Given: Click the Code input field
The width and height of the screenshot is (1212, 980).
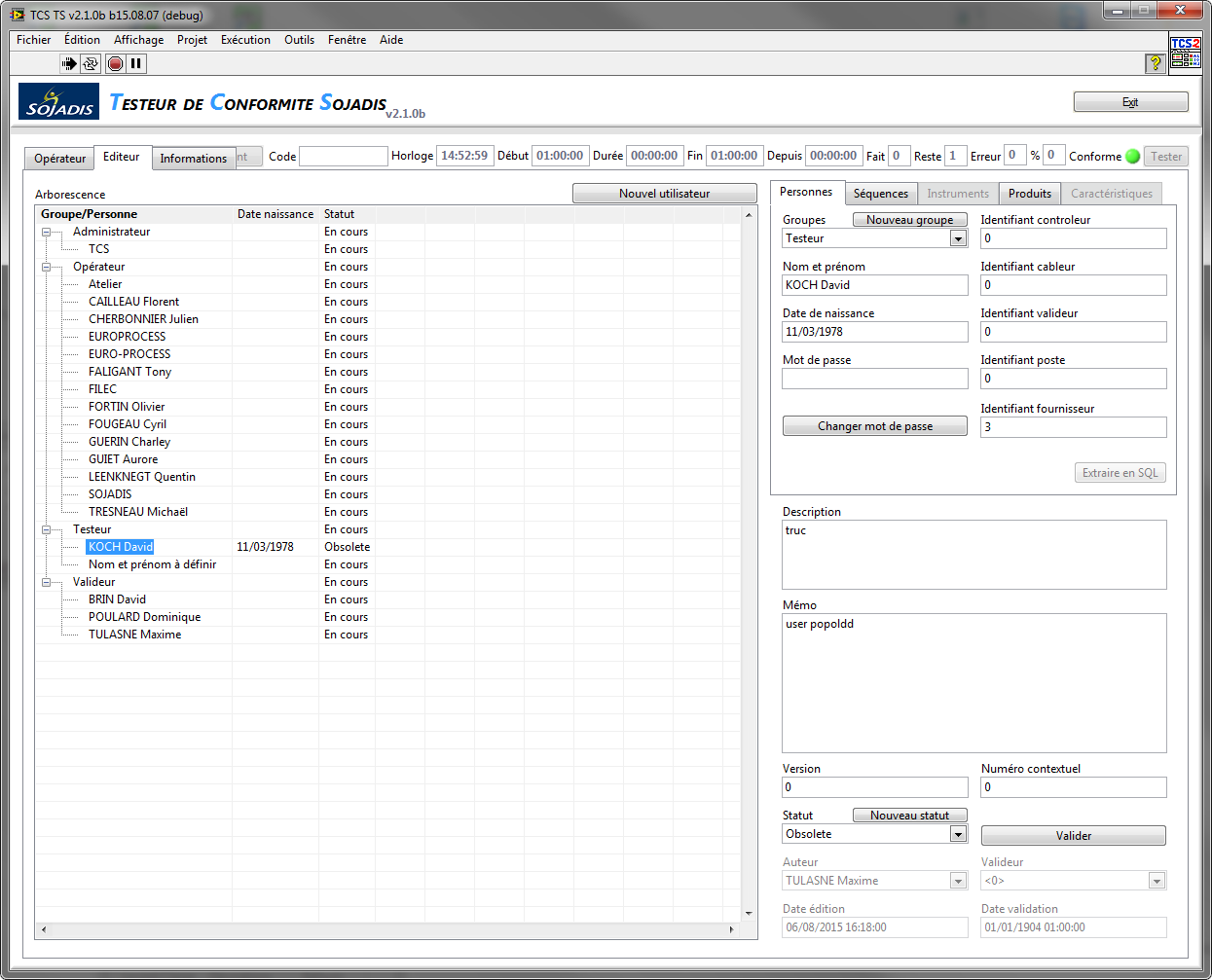Looking at the screenshot, I should click(343, 156).
